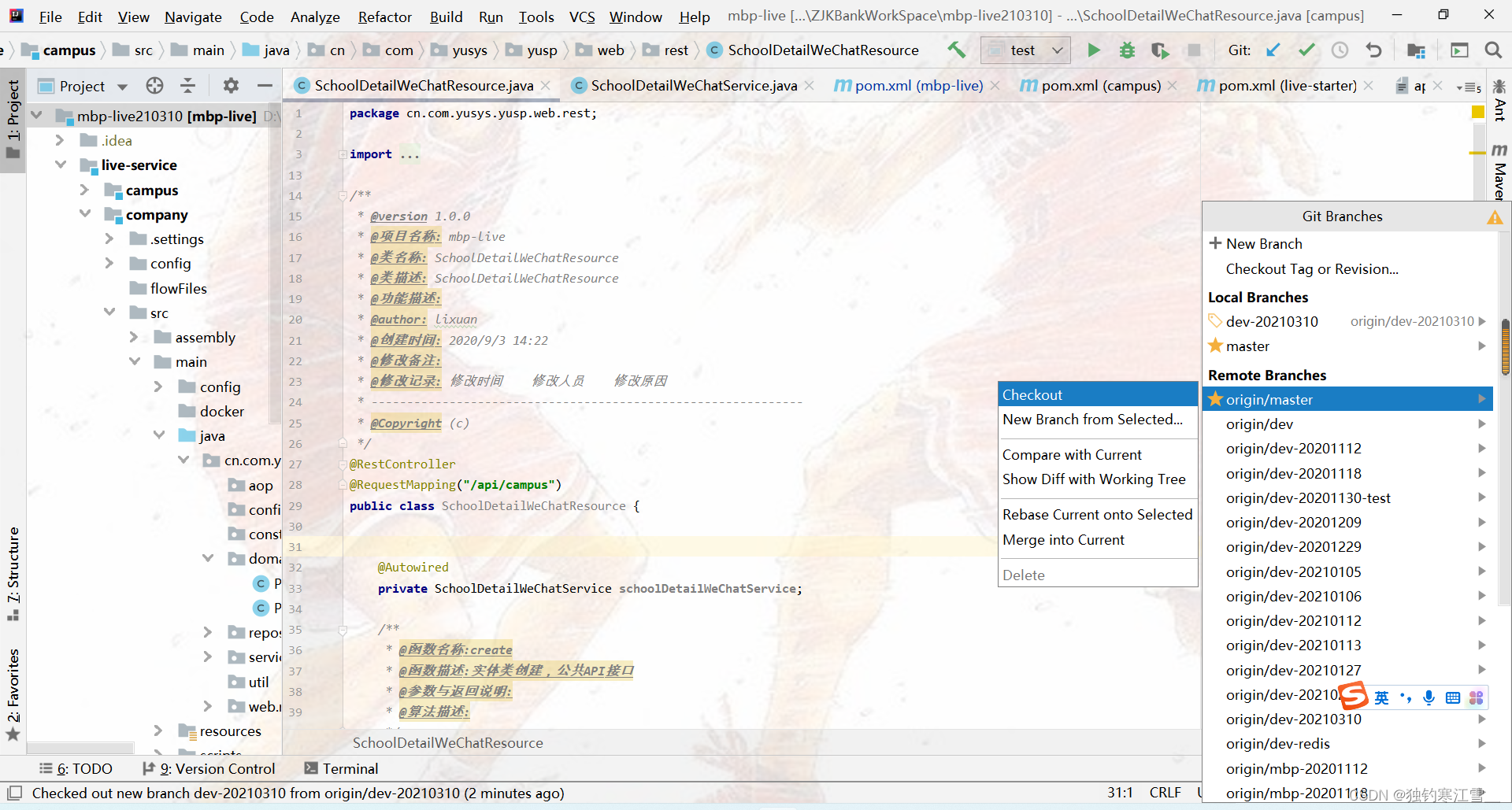
Task: Run with coverage shield icon
Action: pos(1160,50)
